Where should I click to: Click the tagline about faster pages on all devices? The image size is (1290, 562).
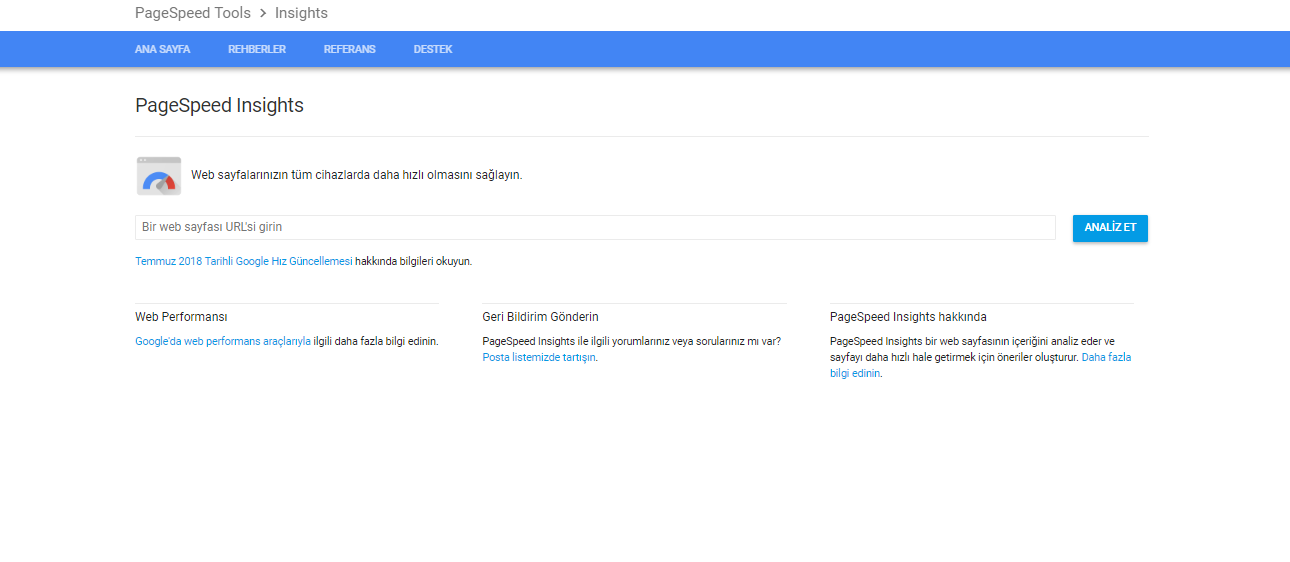356,175
